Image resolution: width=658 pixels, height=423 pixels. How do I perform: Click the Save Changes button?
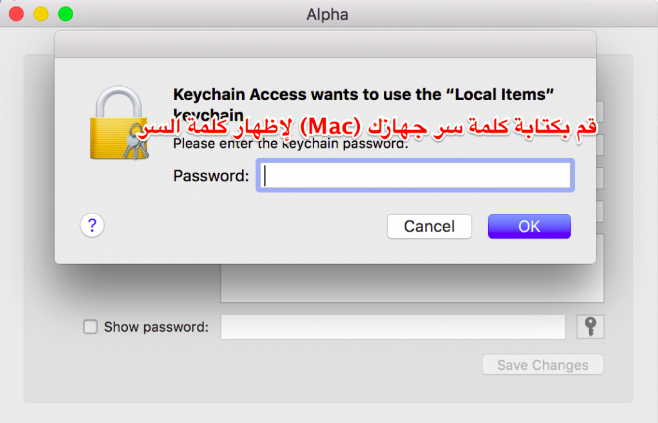pos(542,365)
